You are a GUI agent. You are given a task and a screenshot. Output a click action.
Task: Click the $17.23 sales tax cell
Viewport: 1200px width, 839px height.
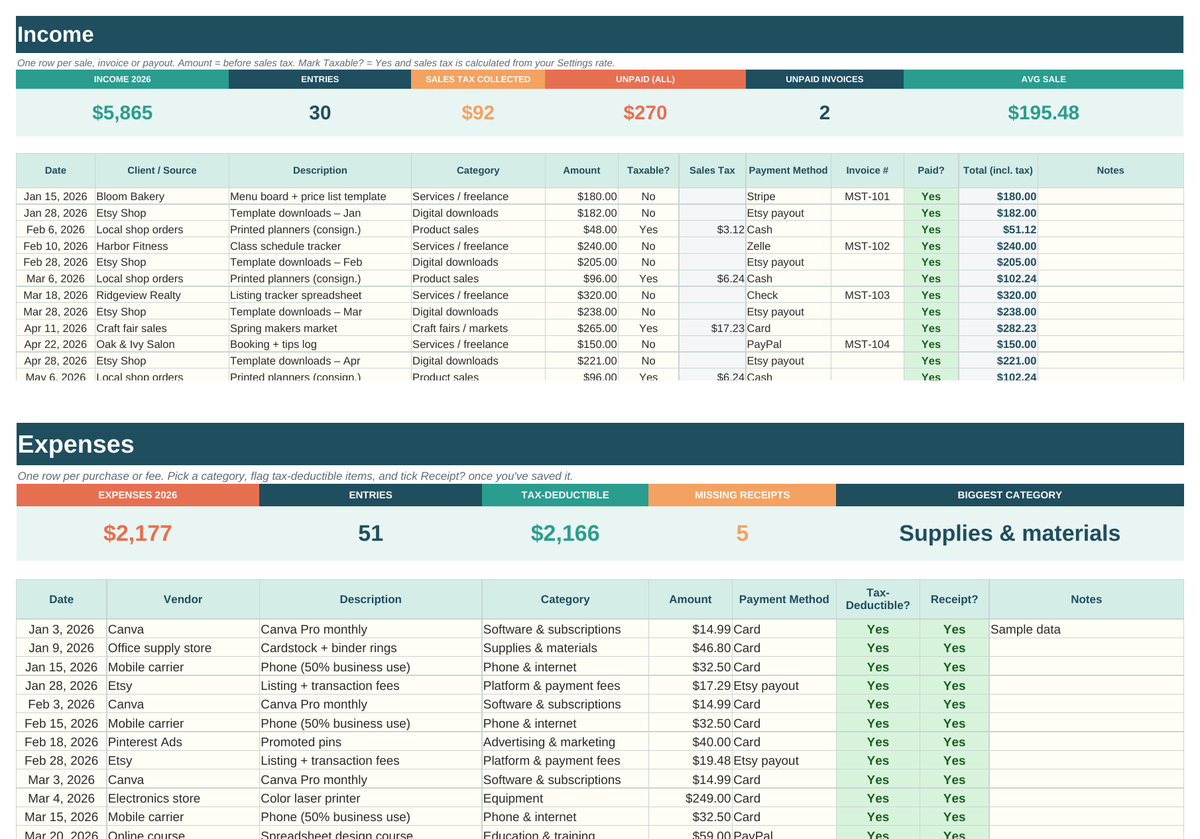click(712, 328)
